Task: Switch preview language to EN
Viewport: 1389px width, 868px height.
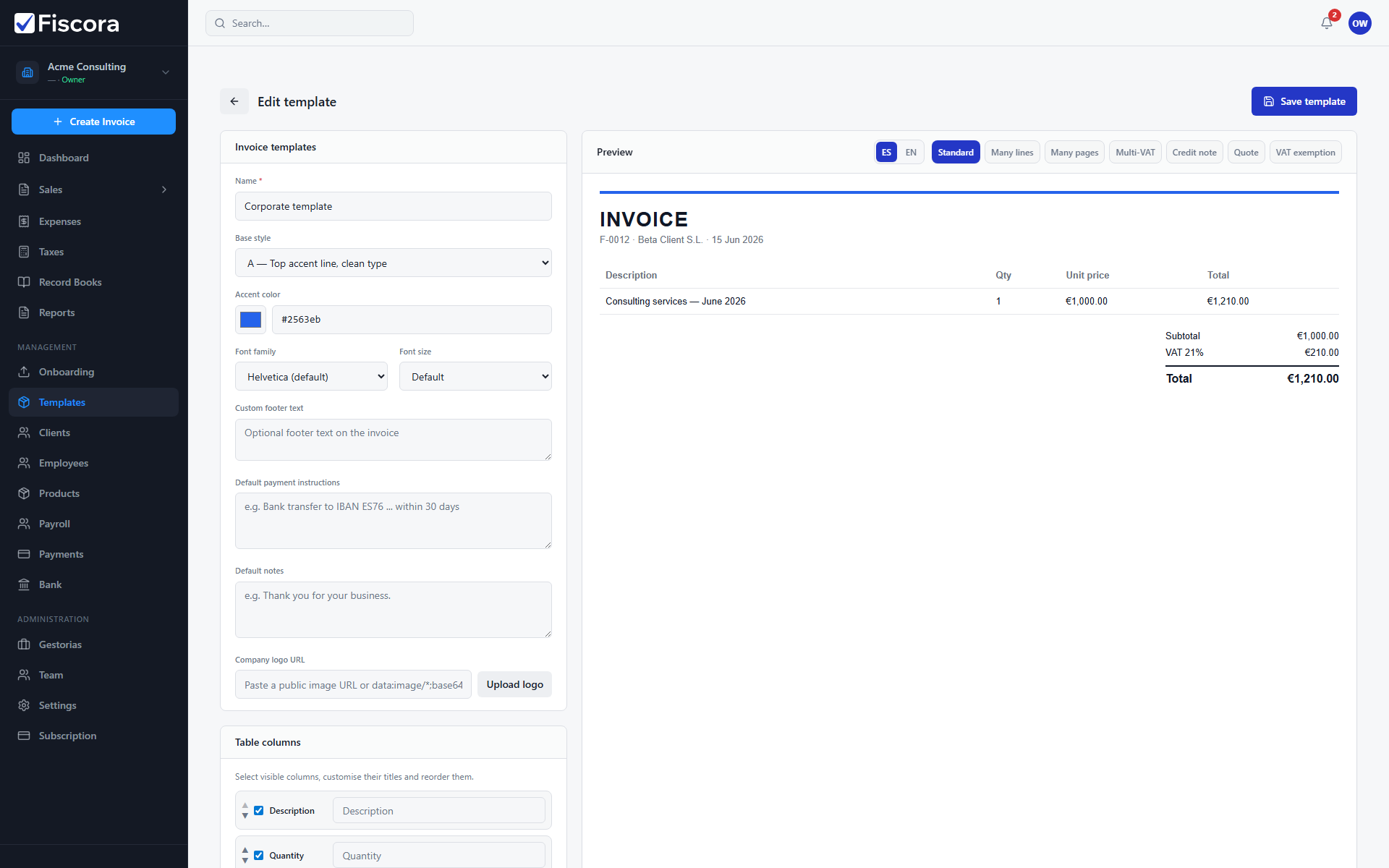Action: pyautogui.click(x=911, y=153)
